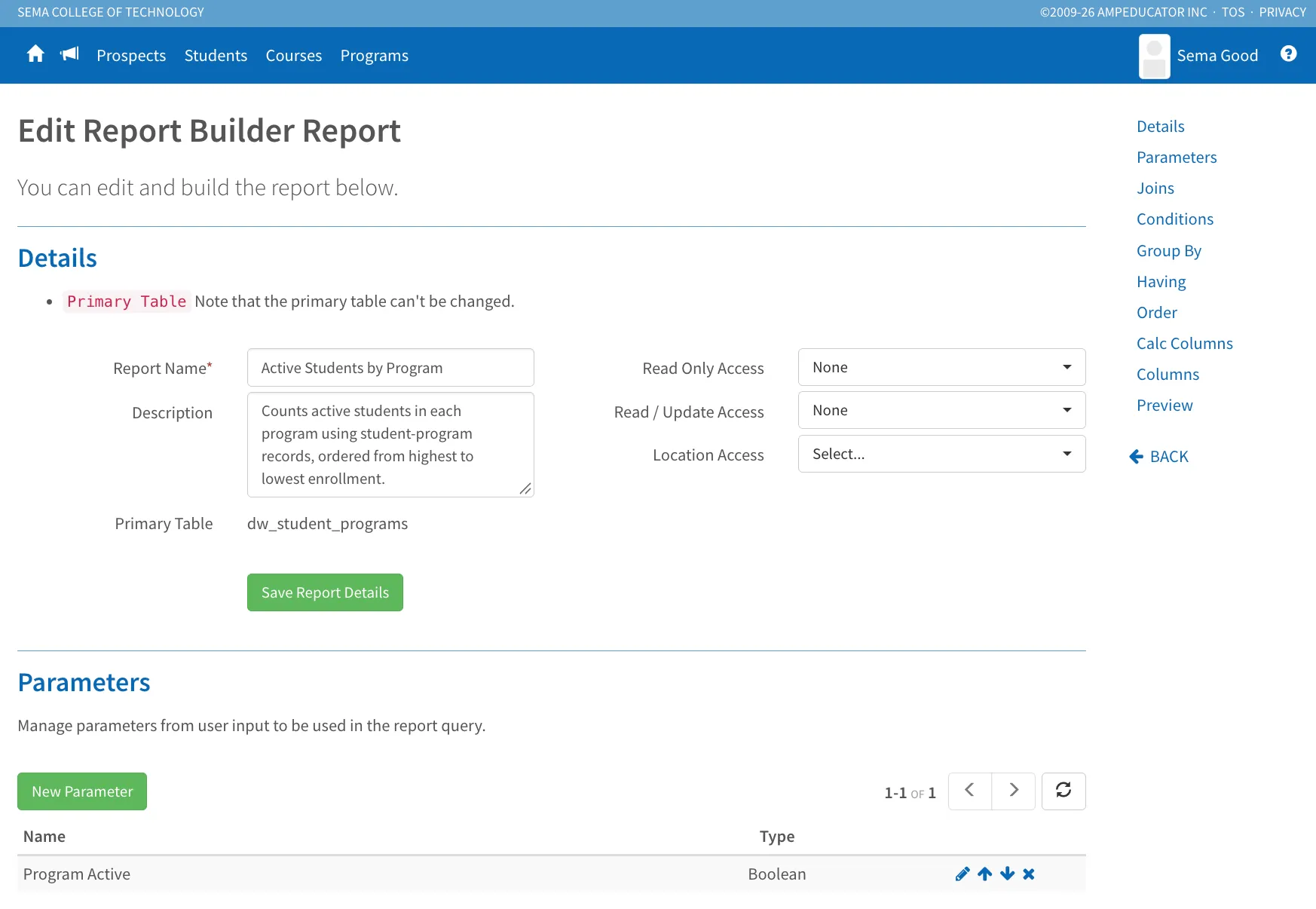Click the Boolean type cell
Viewport: 1316px width, 909px height.
point(777,874)
